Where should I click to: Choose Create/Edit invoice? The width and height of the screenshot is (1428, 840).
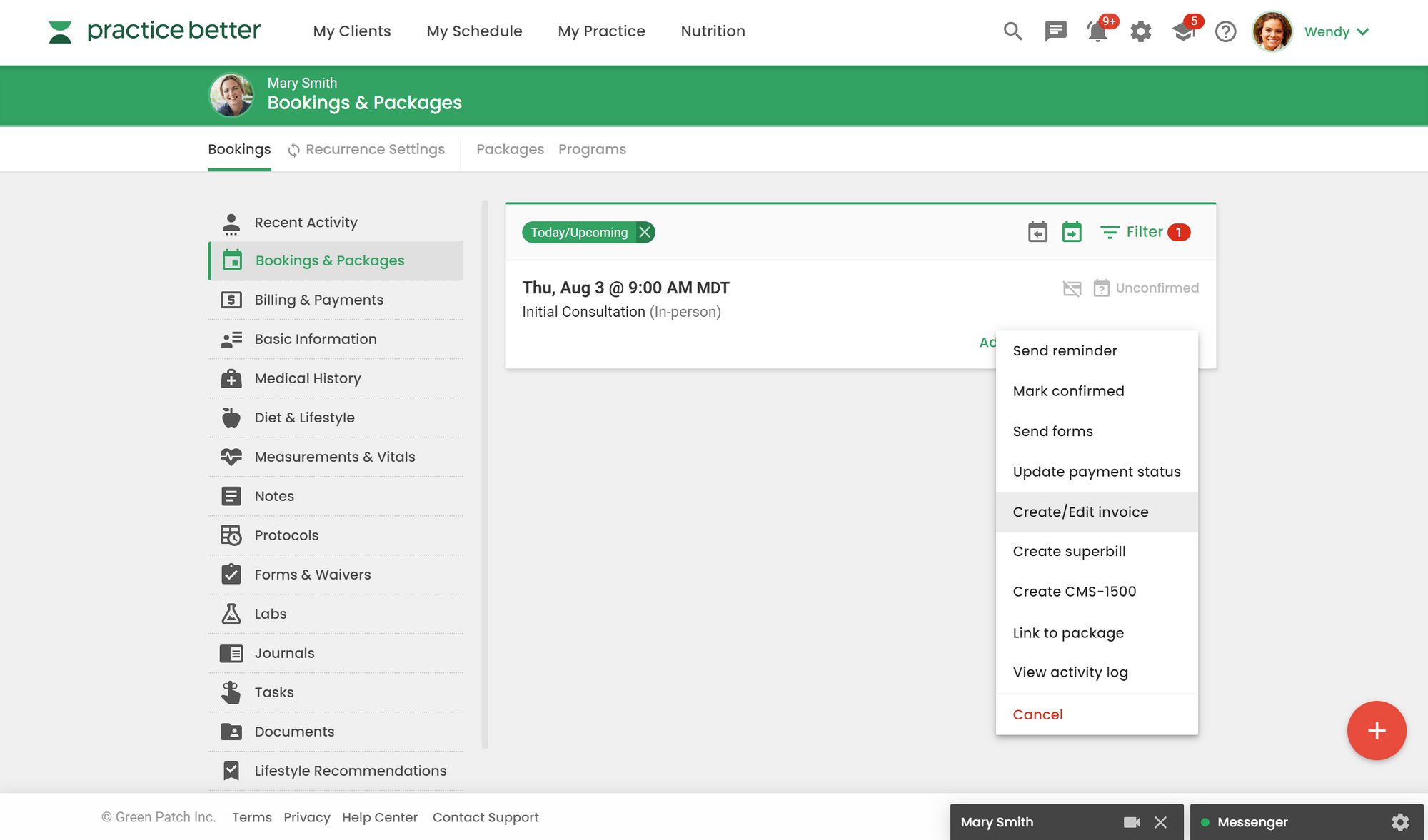point(1097,512)
